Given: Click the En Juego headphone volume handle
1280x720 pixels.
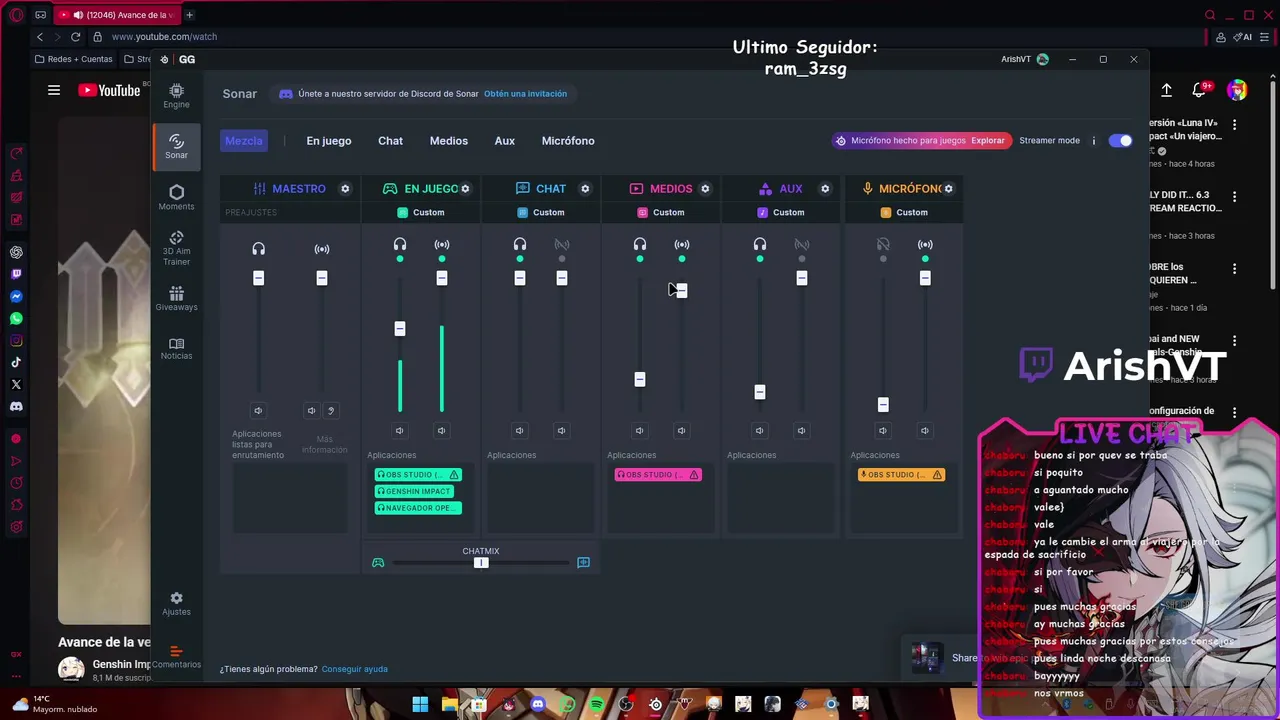Looking at the screenshot, I should [x=400, y=329].
